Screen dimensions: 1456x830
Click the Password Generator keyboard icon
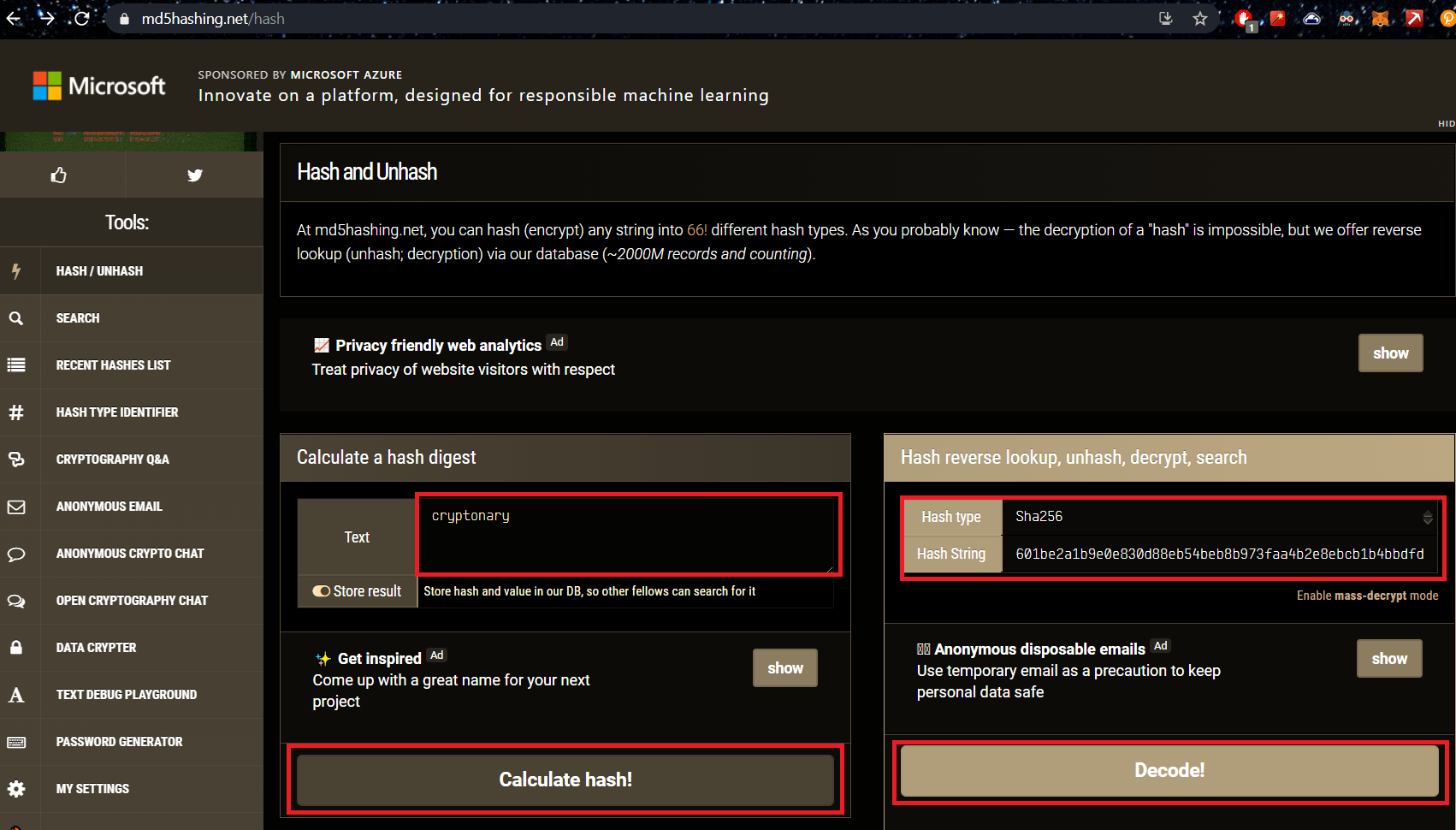coord(16,742)
